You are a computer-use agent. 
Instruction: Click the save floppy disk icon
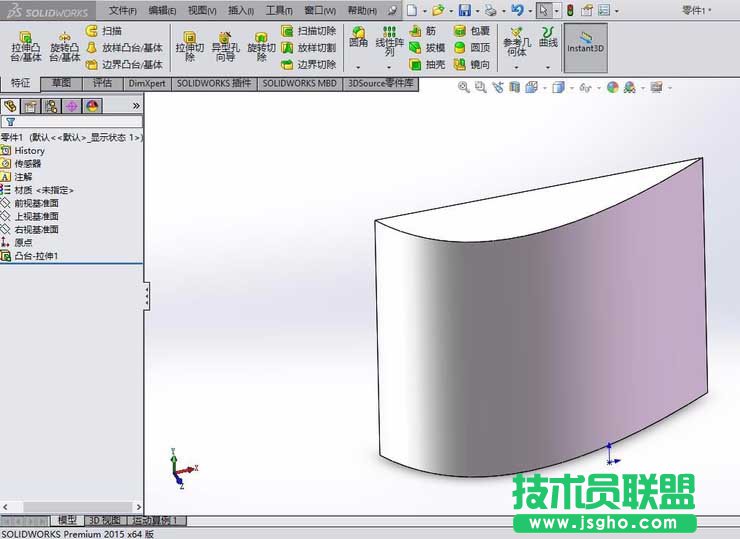pyautogui.click(x=465, y=10)
